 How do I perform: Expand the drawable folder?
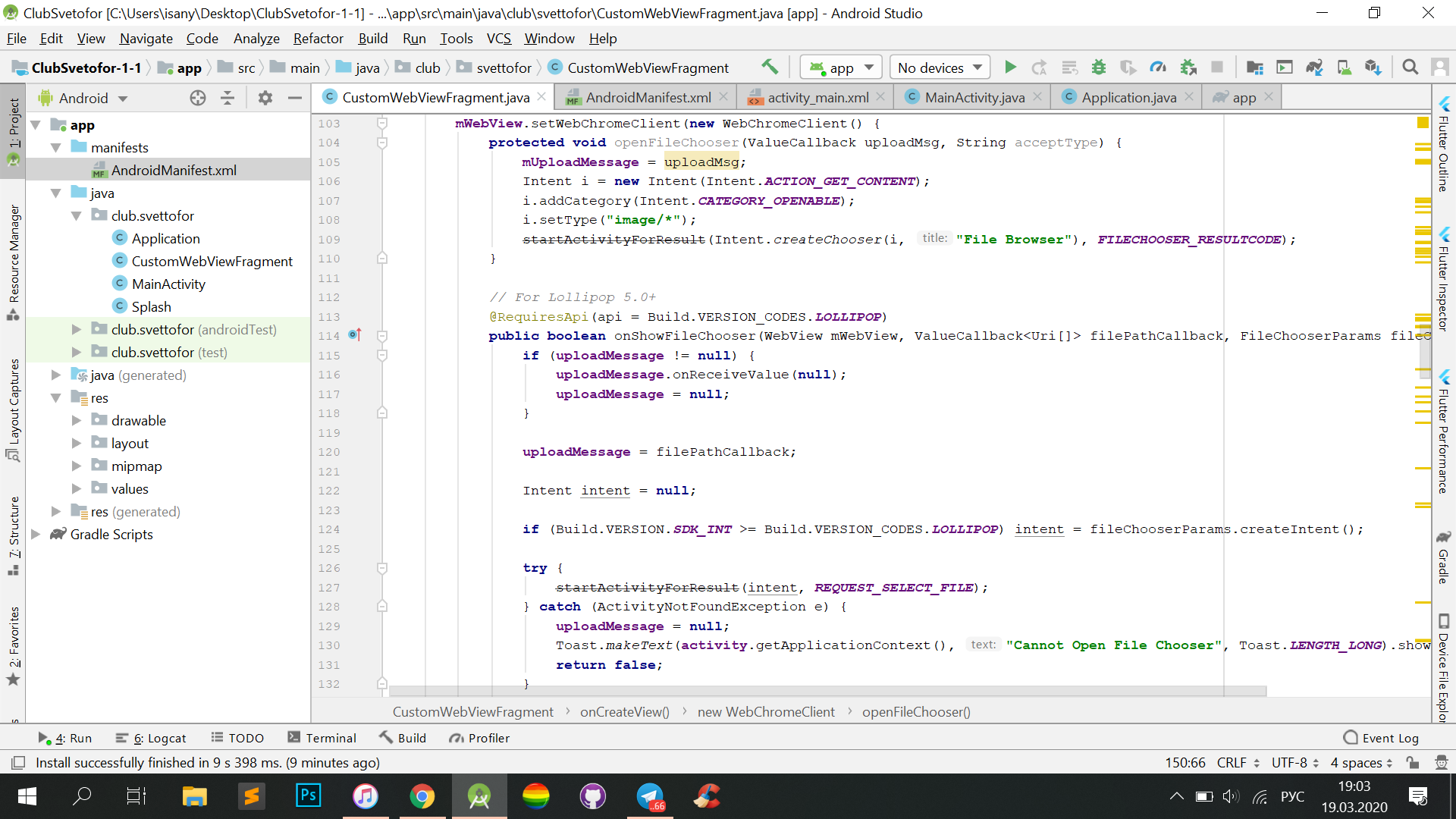pyautogui.click(x=77, y=420)
